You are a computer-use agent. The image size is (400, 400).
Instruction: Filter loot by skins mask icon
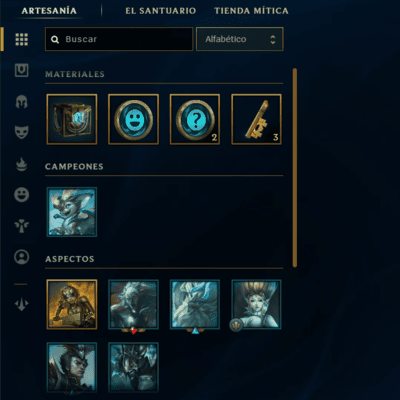click(22, 132)
